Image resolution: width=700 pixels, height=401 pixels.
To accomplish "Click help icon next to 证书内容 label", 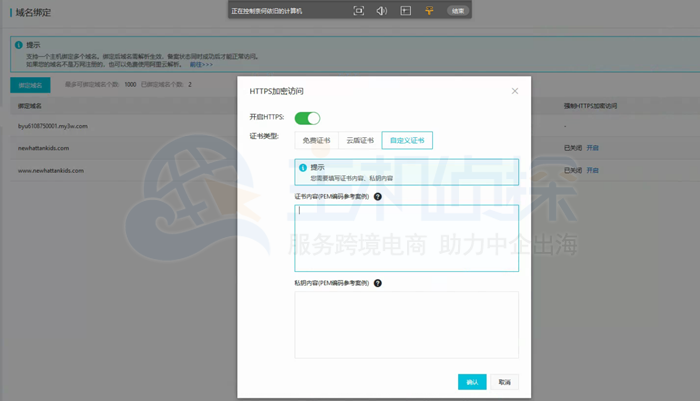I will 378,196.
